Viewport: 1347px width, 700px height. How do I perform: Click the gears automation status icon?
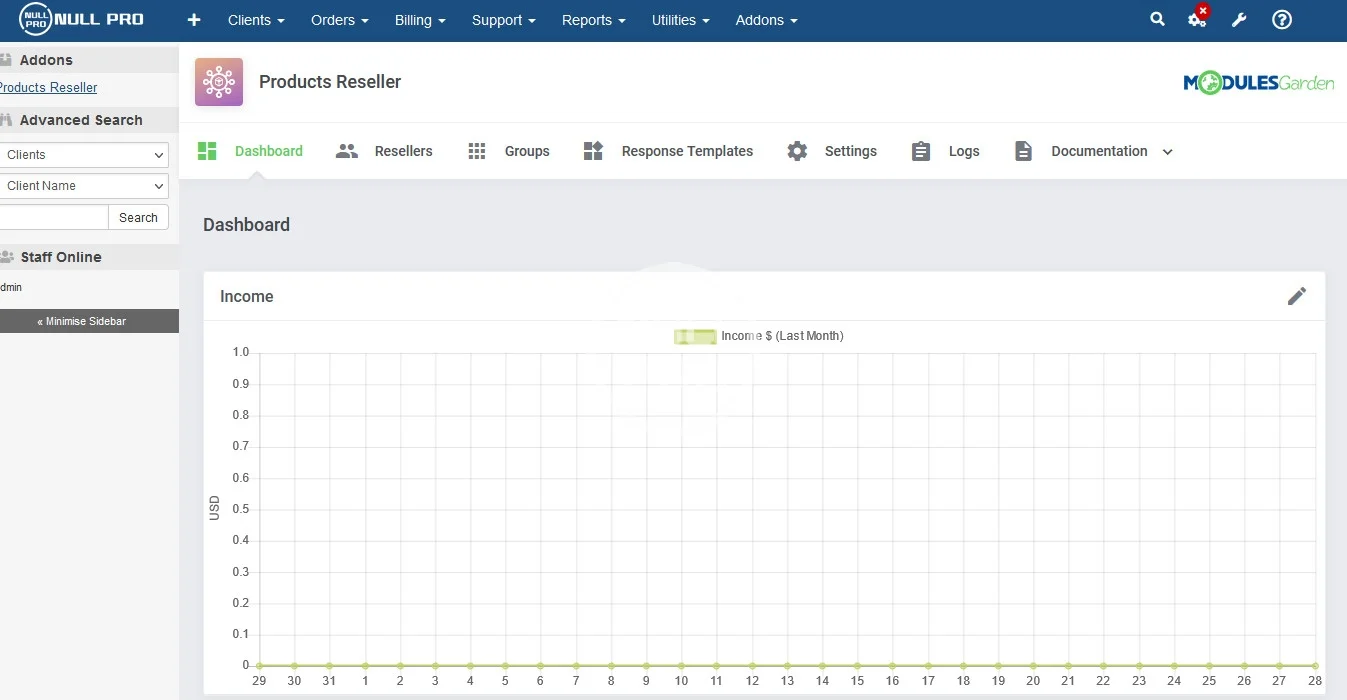tap(1196, 19)
